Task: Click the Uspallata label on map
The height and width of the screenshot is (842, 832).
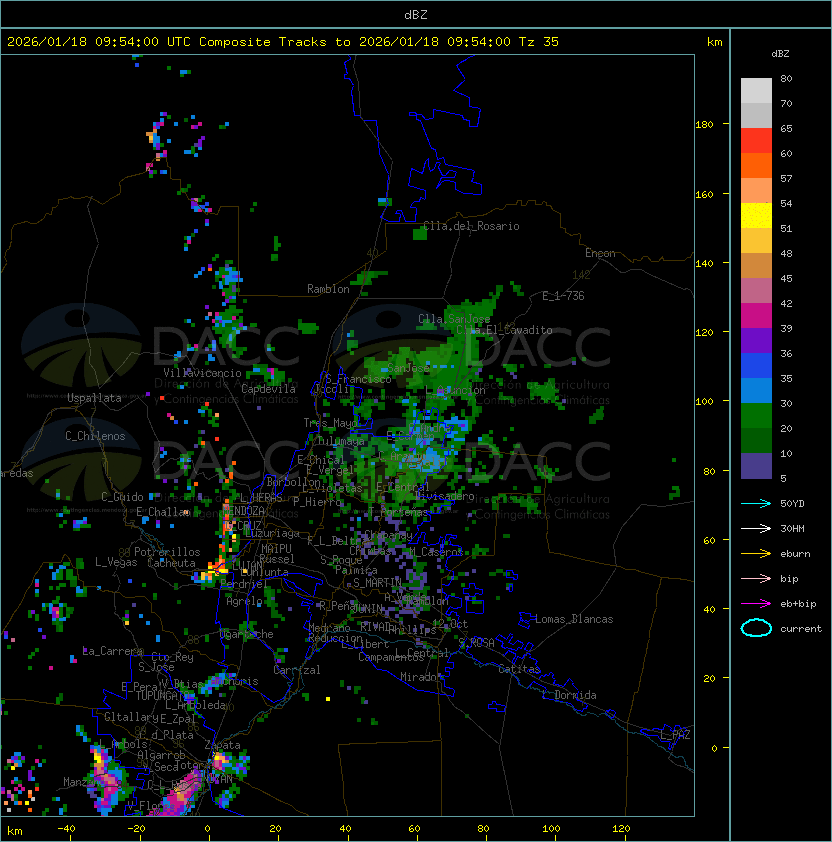Action: click(94, 398)
